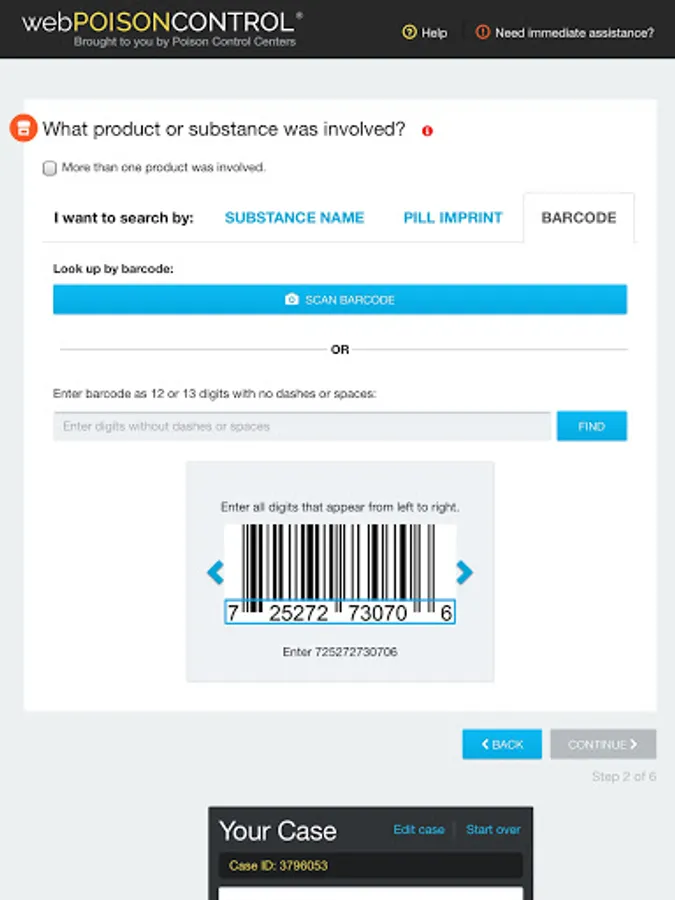Click the Start over link

pyautogui.click(x=493, y=829)
